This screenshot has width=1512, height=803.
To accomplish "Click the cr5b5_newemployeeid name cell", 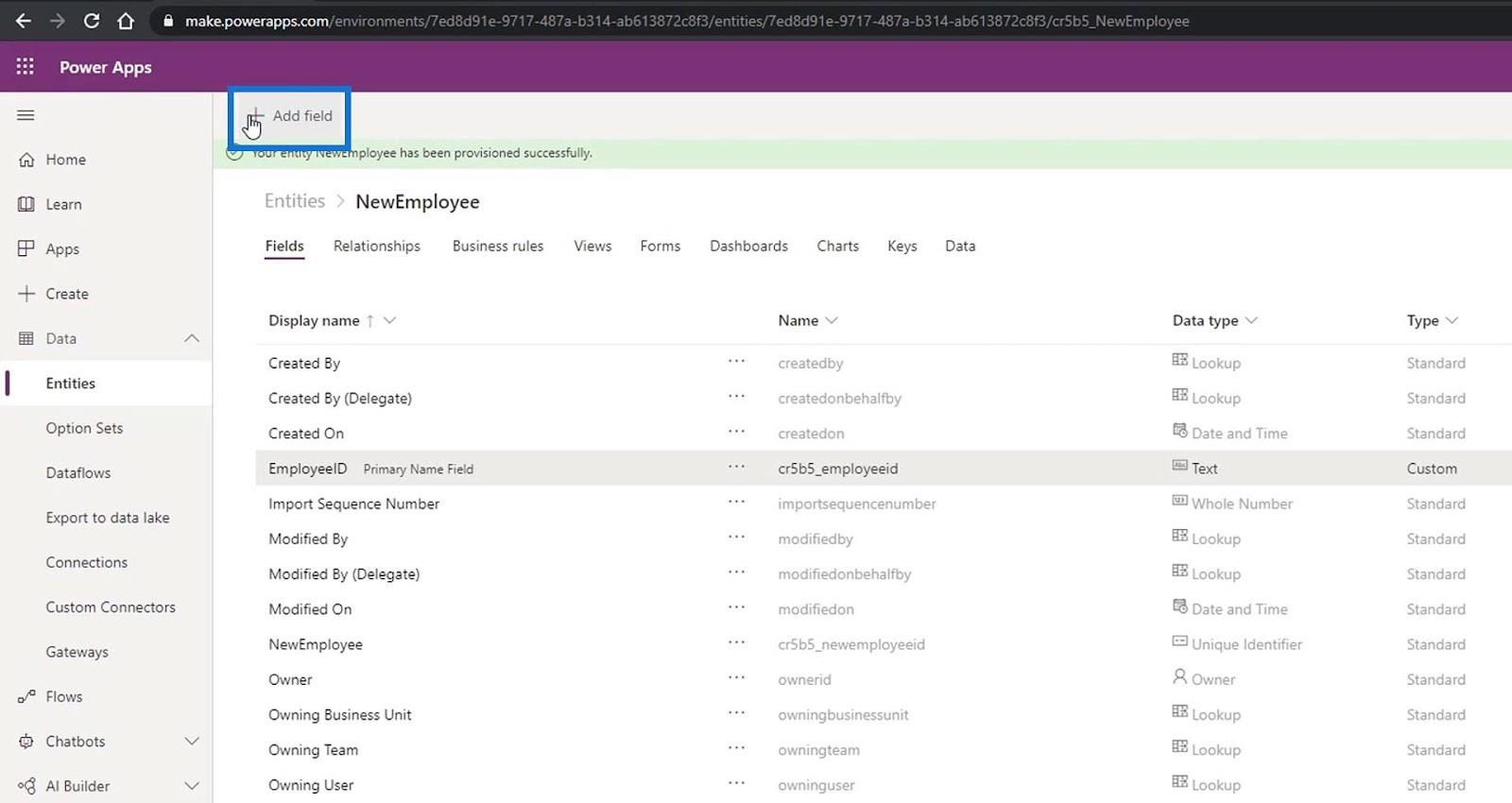I will 851,644.
